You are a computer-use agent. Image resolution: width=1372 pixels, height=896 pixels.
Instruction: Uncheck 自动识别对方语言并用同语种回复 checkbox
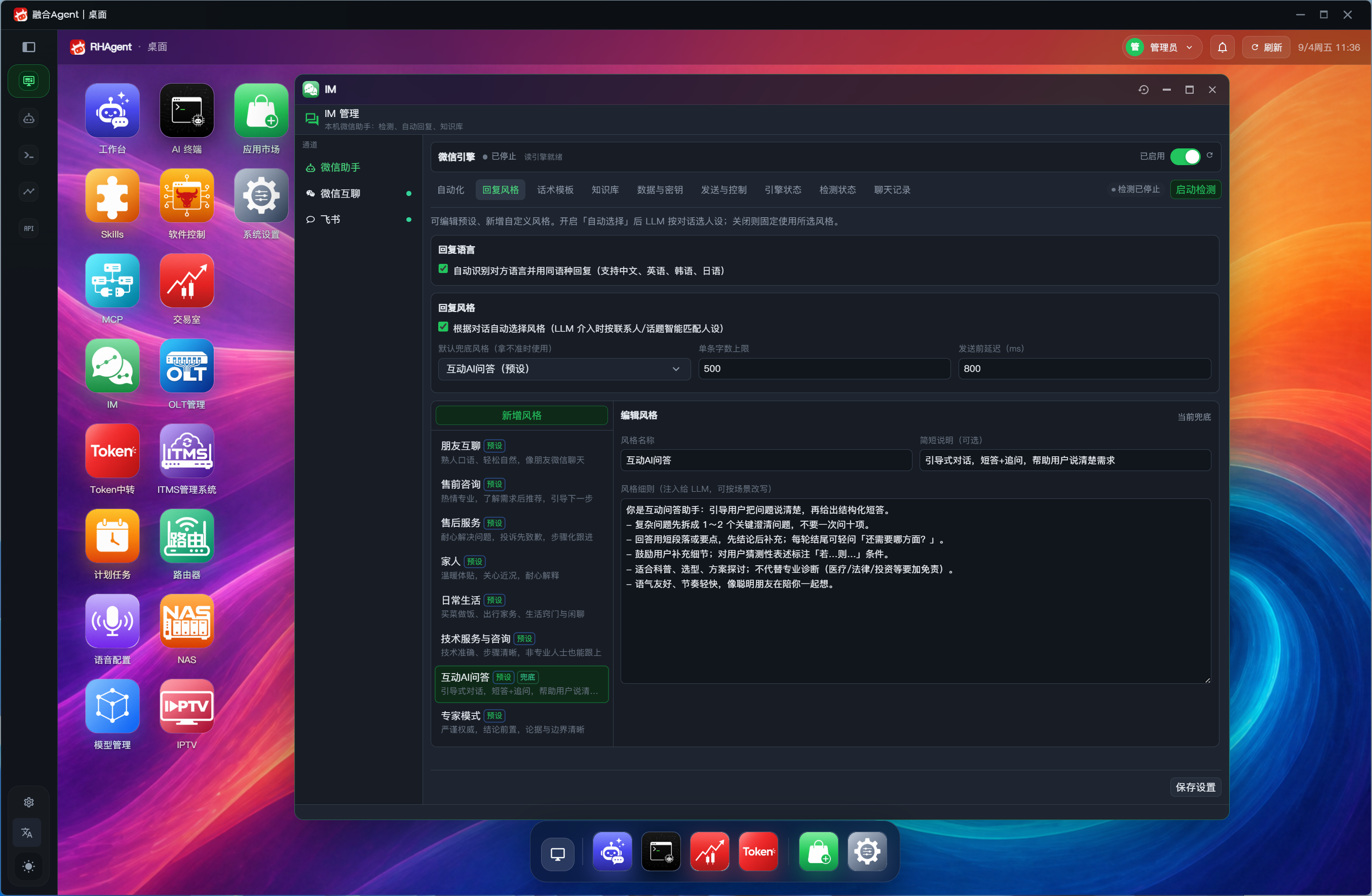[x=443, y=269]
